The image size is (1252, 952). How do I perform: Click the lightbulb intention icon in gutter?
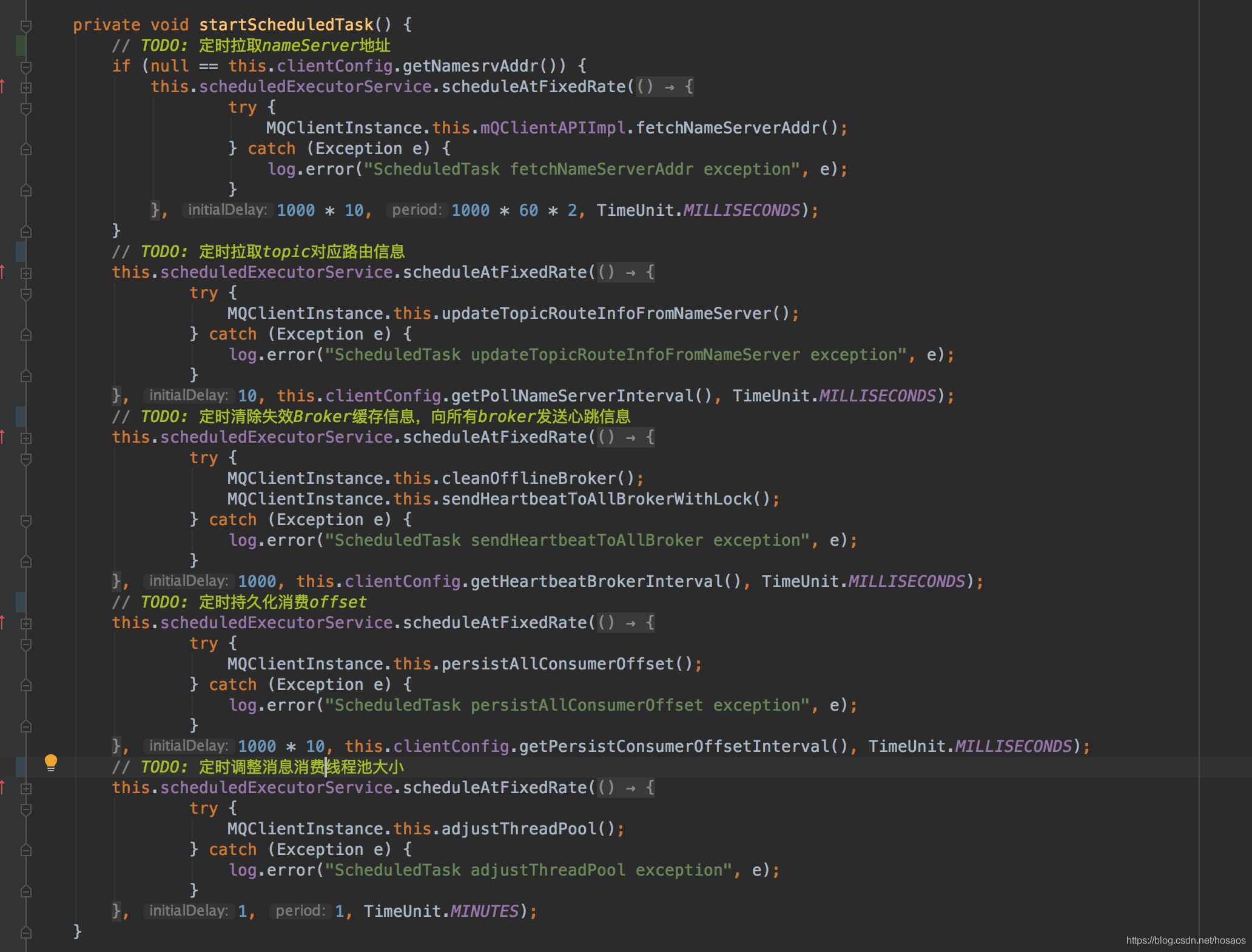51,762
